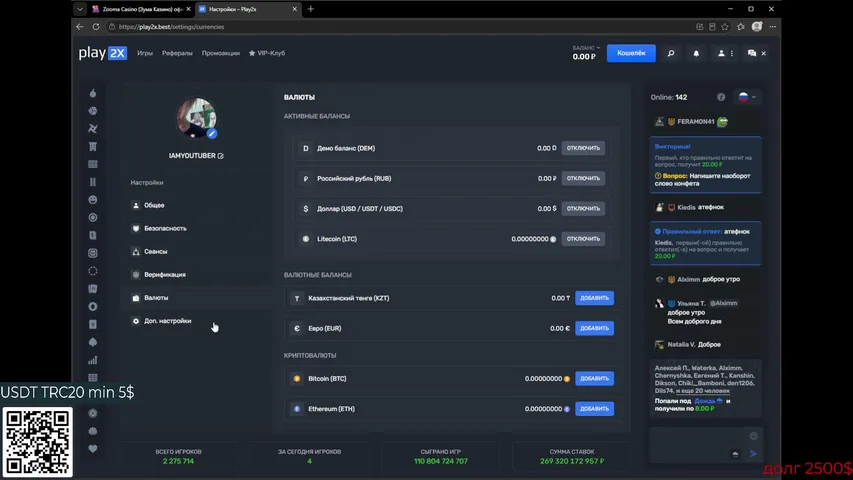Click the statistics bars sidebar icon
The height and width of the screenshot is (480, 853).
click(x=93, y=360)
